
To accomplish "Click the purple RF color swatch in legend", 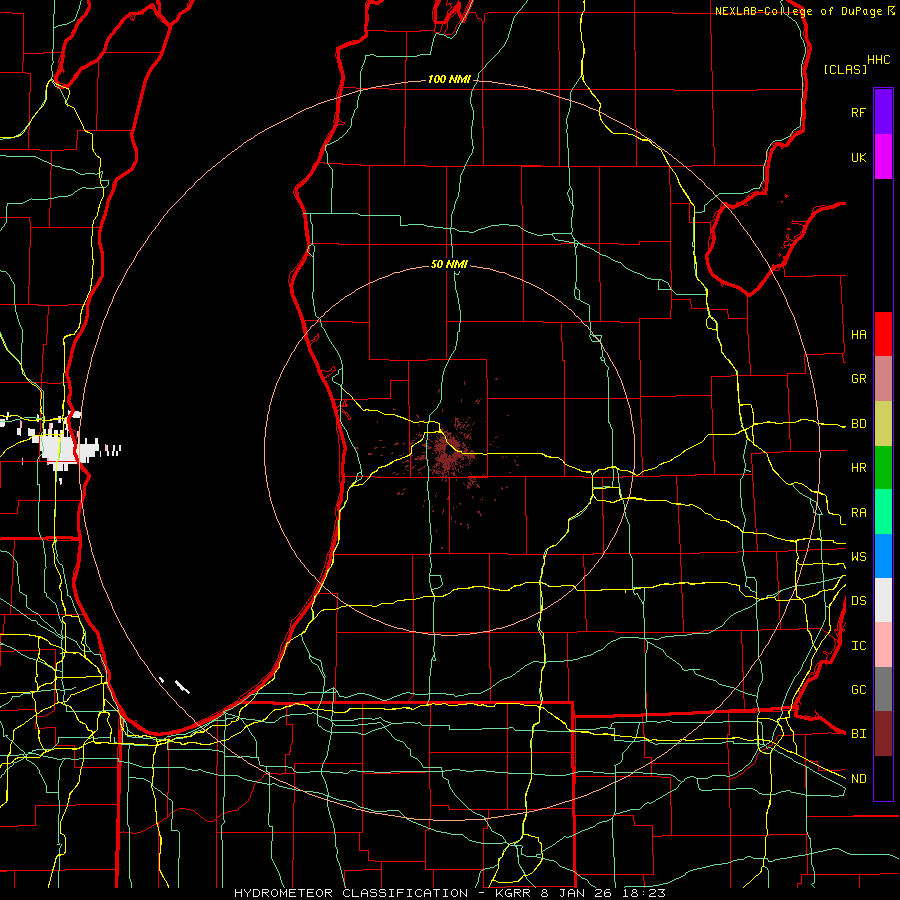I will tap(883, 112).
